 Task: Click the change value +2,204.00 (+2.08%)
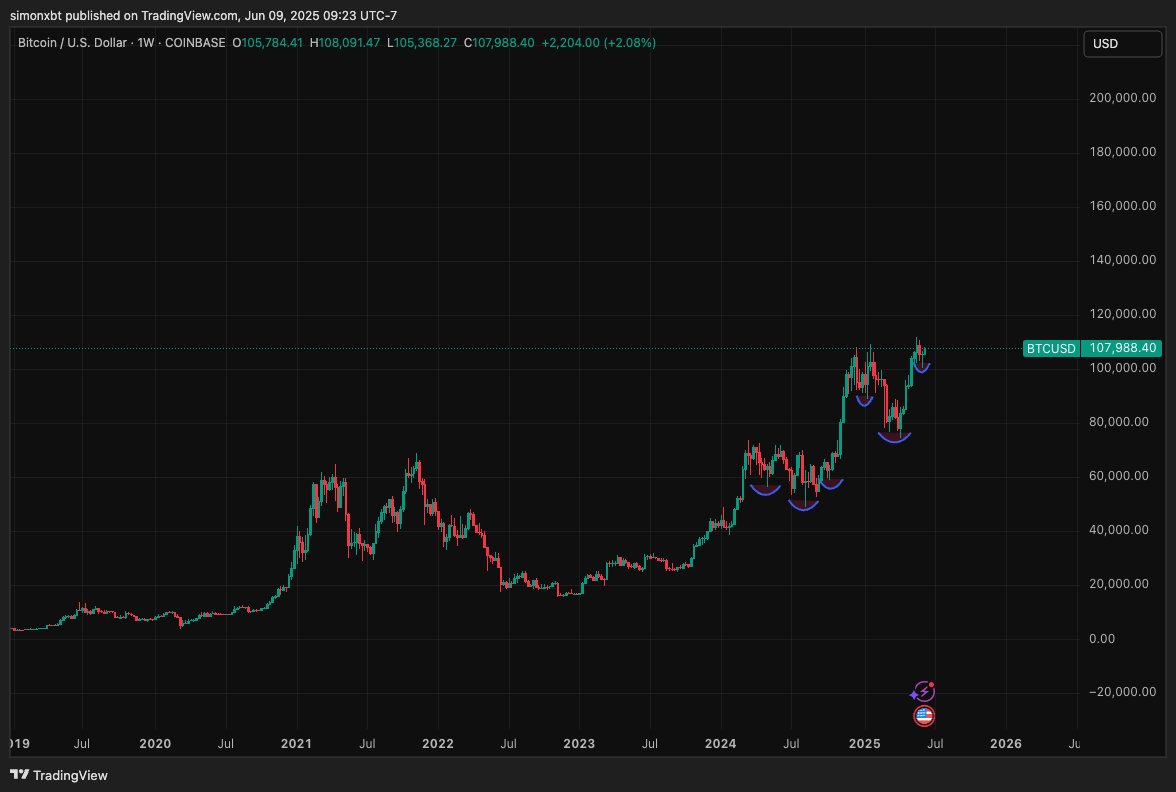coord(598,43)
